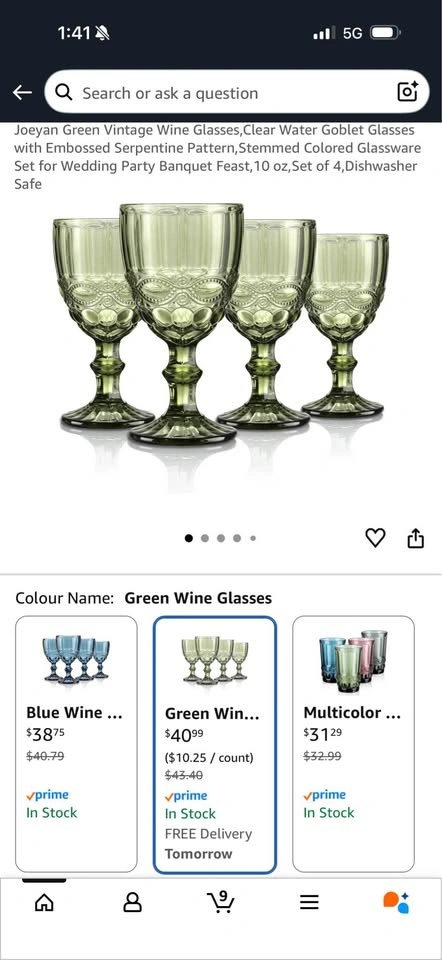442x960 pixels.
Task: Jump to second image via carousel dot
Action: tap(205, 538)
